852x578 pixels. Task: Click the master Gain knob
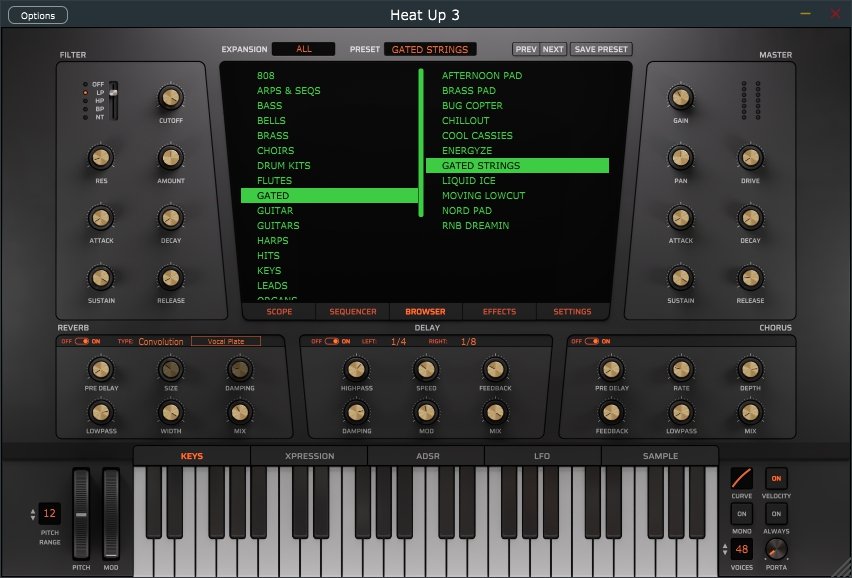pyautogui.click(x=681, y=97)
